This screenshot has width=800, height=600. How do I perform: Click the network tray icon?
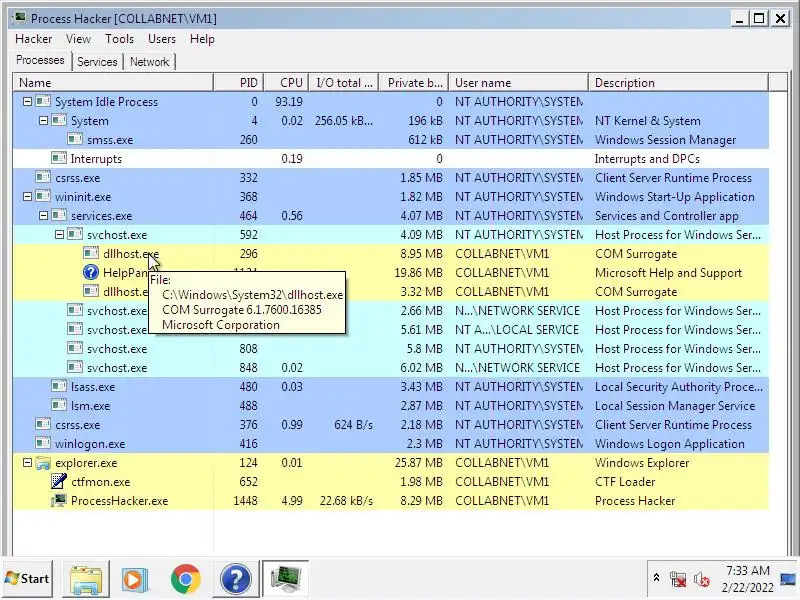pyautogui.click(x=678, y=580)
